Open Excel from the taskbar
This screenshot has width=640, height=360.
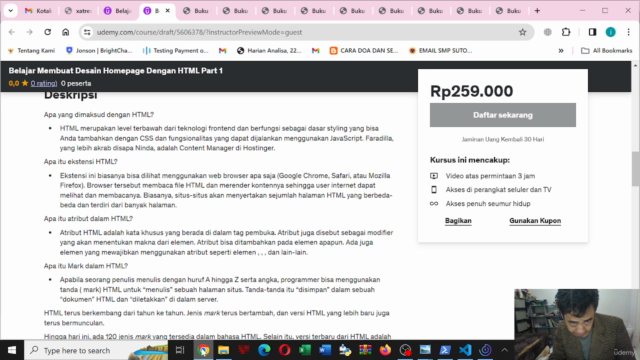point(304,350)
